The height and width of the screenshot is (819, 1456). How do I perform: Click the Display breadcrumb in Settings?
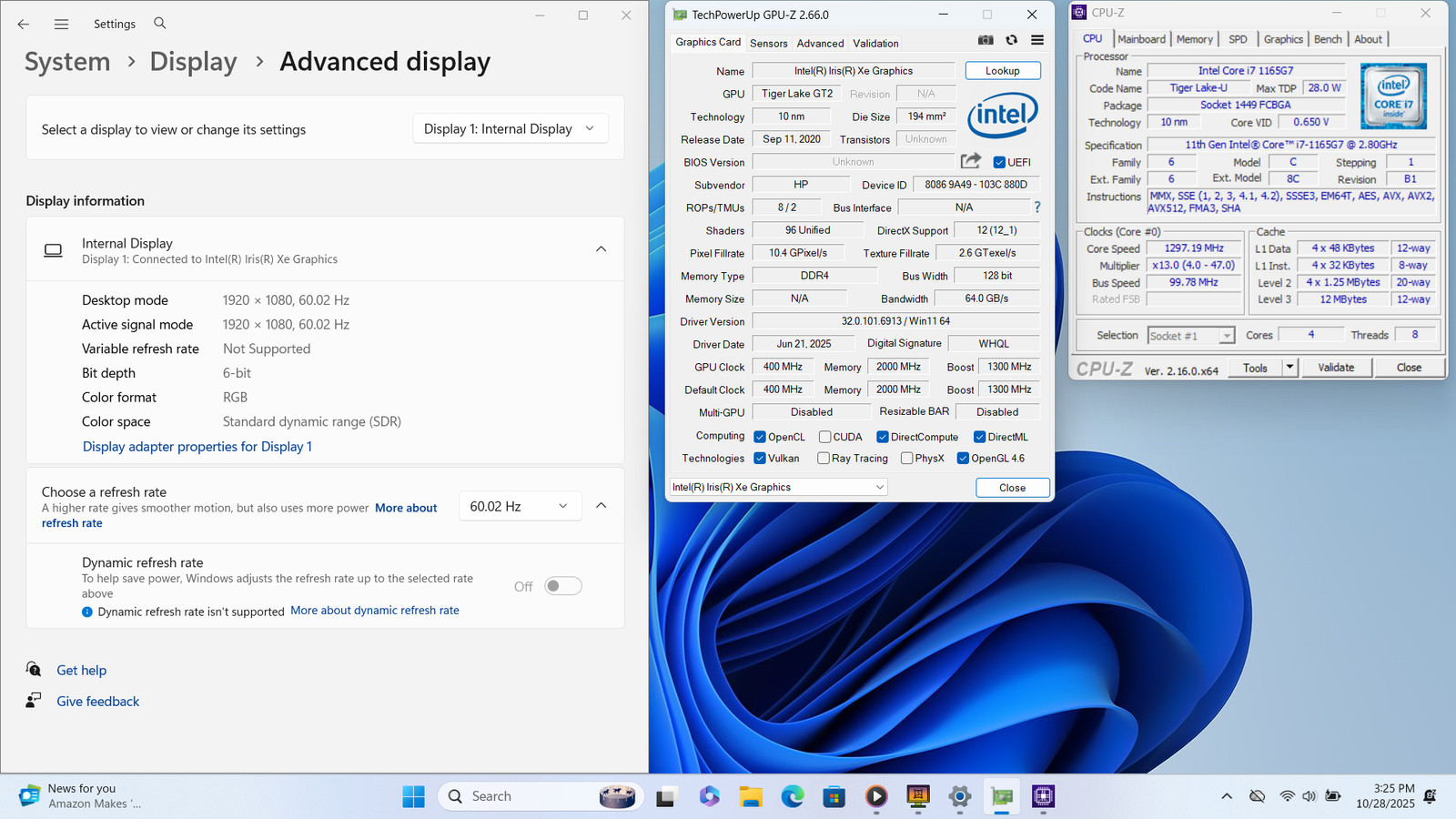[x=193, y=62]
